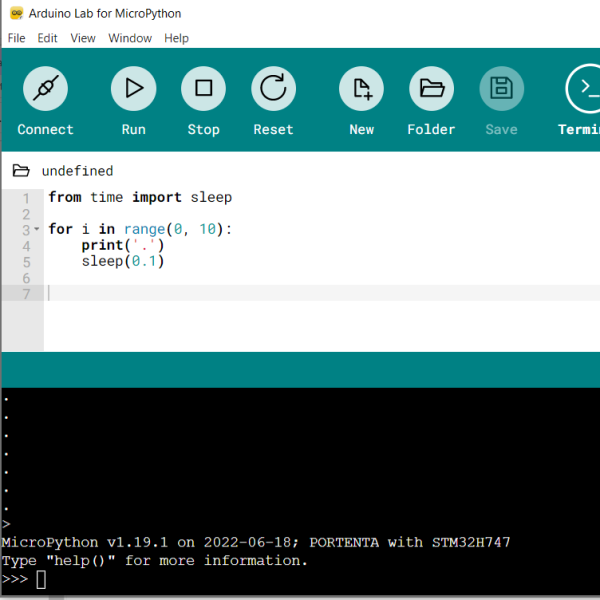Open the Help menu

click(x=176, y=38)
